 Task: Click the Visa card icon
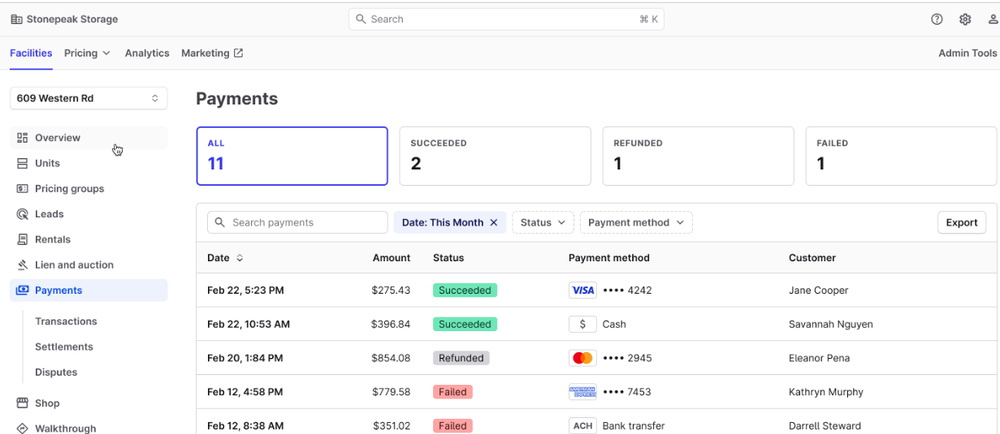tap(582, 290)
